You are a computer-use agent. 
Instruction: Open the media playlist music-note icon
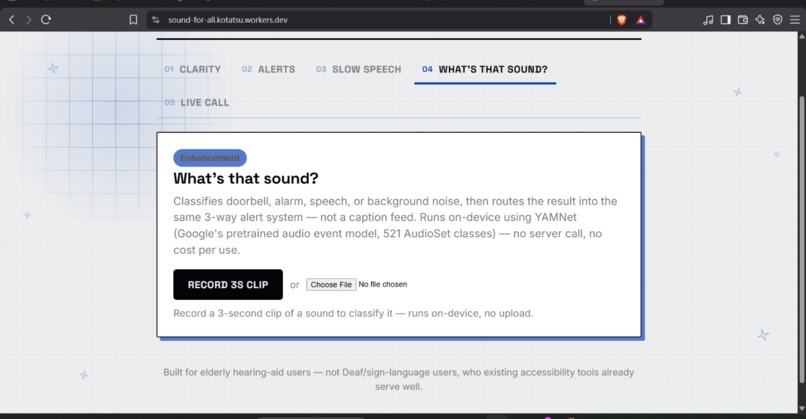click(708, 20)
